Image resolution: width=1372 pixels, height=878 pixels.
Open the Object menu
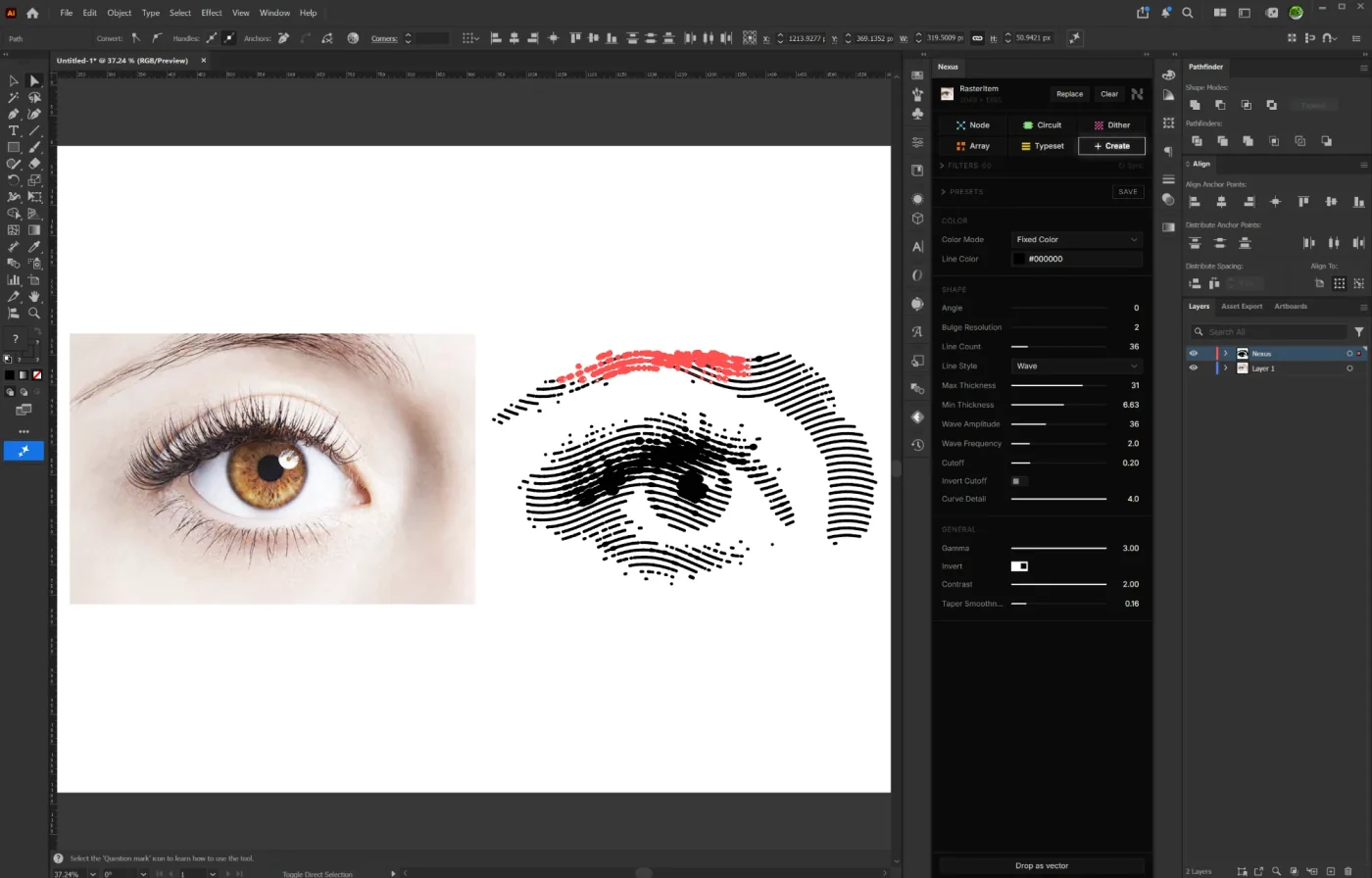pos(120,13)
